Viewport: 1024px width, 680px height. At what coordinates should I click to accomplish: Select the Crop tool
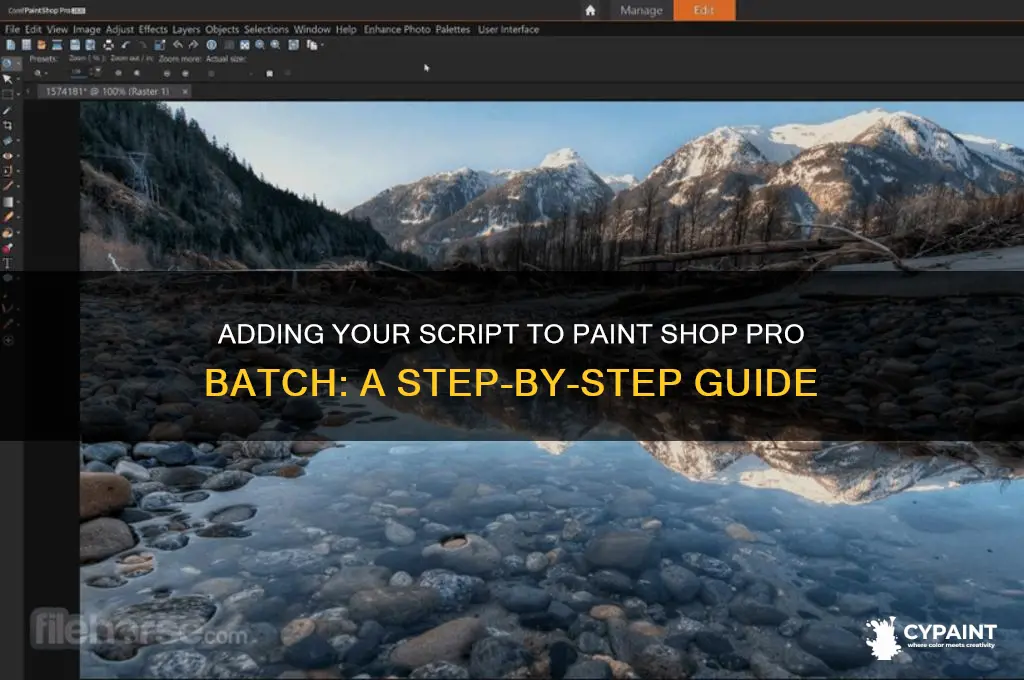click(x=7, y=125)
